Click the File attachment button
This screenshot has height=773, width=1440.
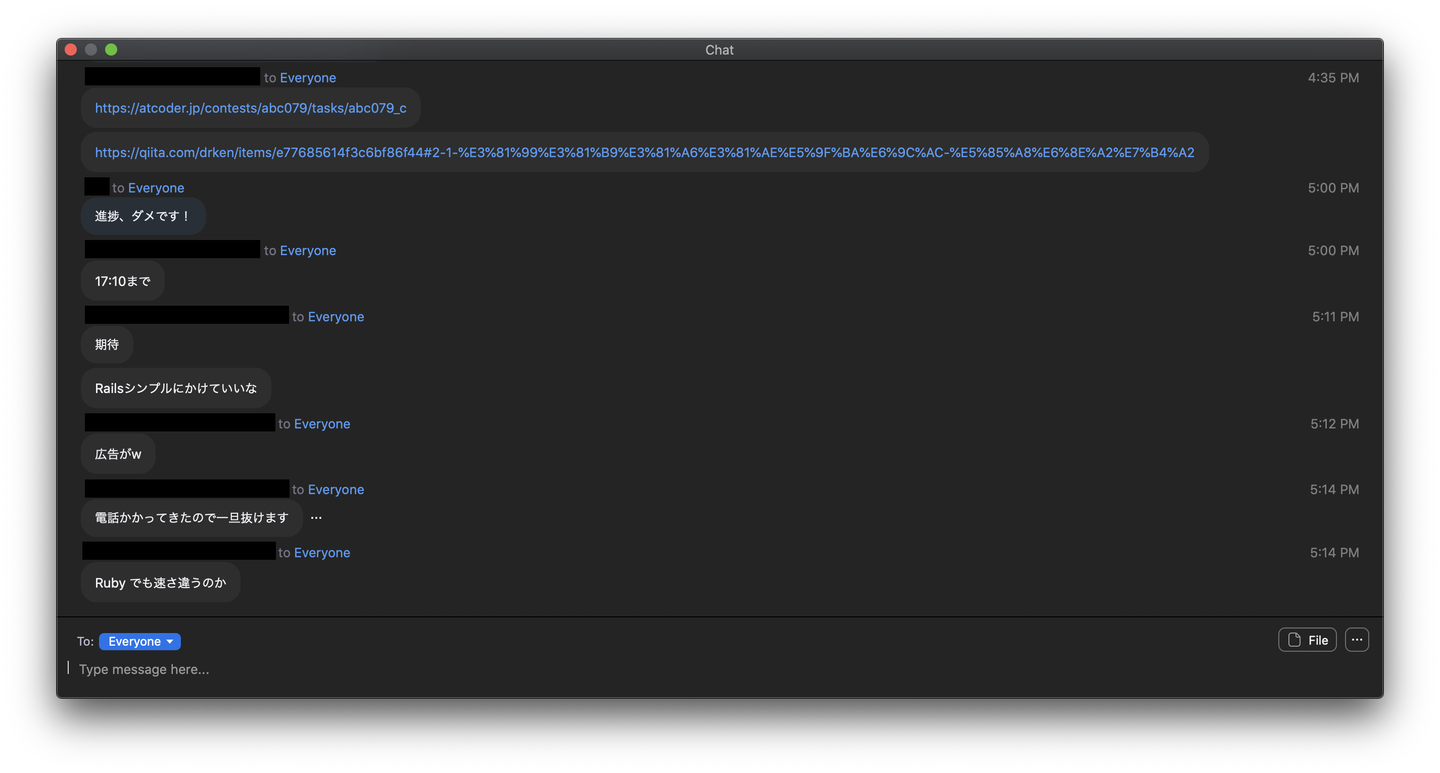1307,640
